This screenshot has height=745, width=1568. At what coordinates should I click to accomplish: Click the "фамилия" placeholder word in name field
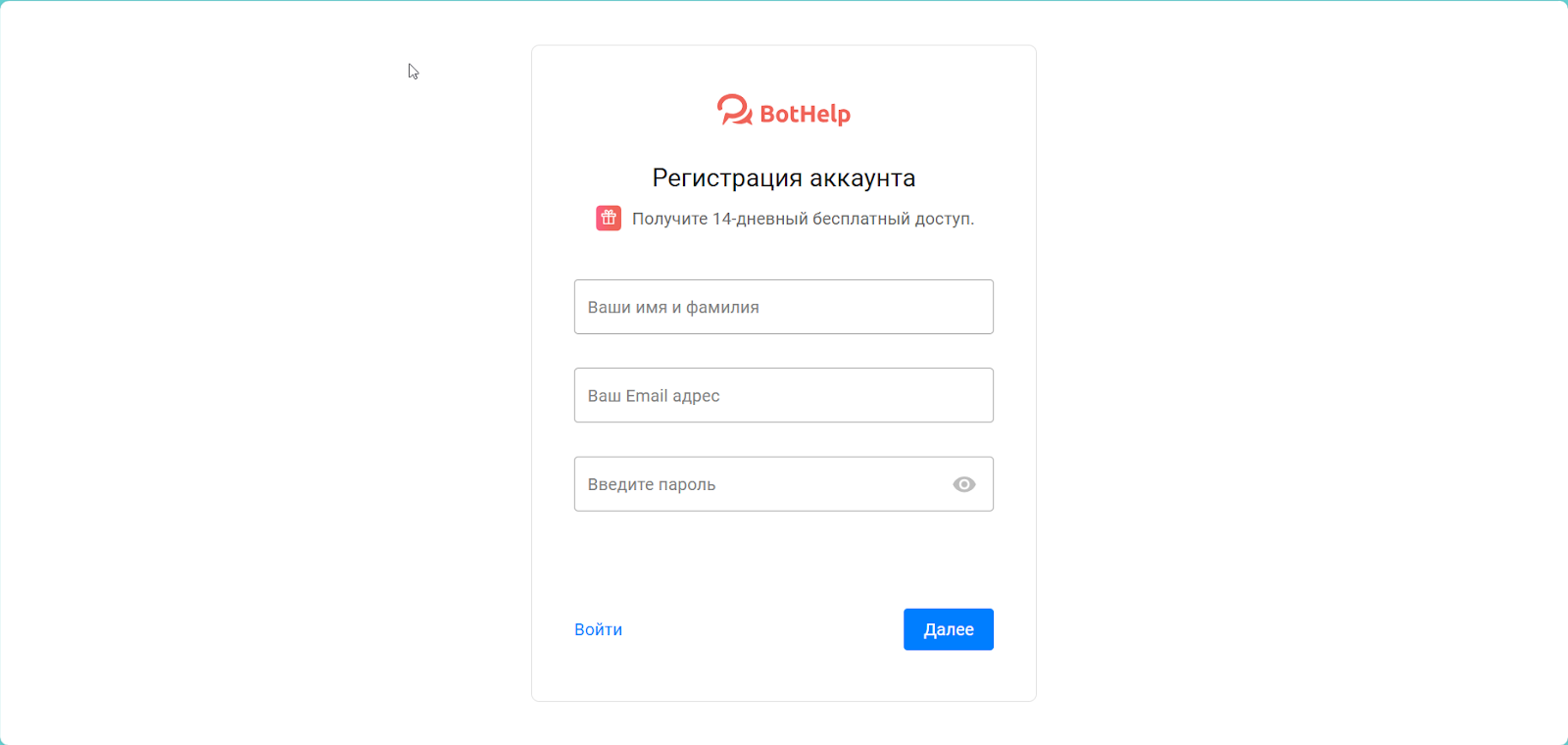[722, 308]
